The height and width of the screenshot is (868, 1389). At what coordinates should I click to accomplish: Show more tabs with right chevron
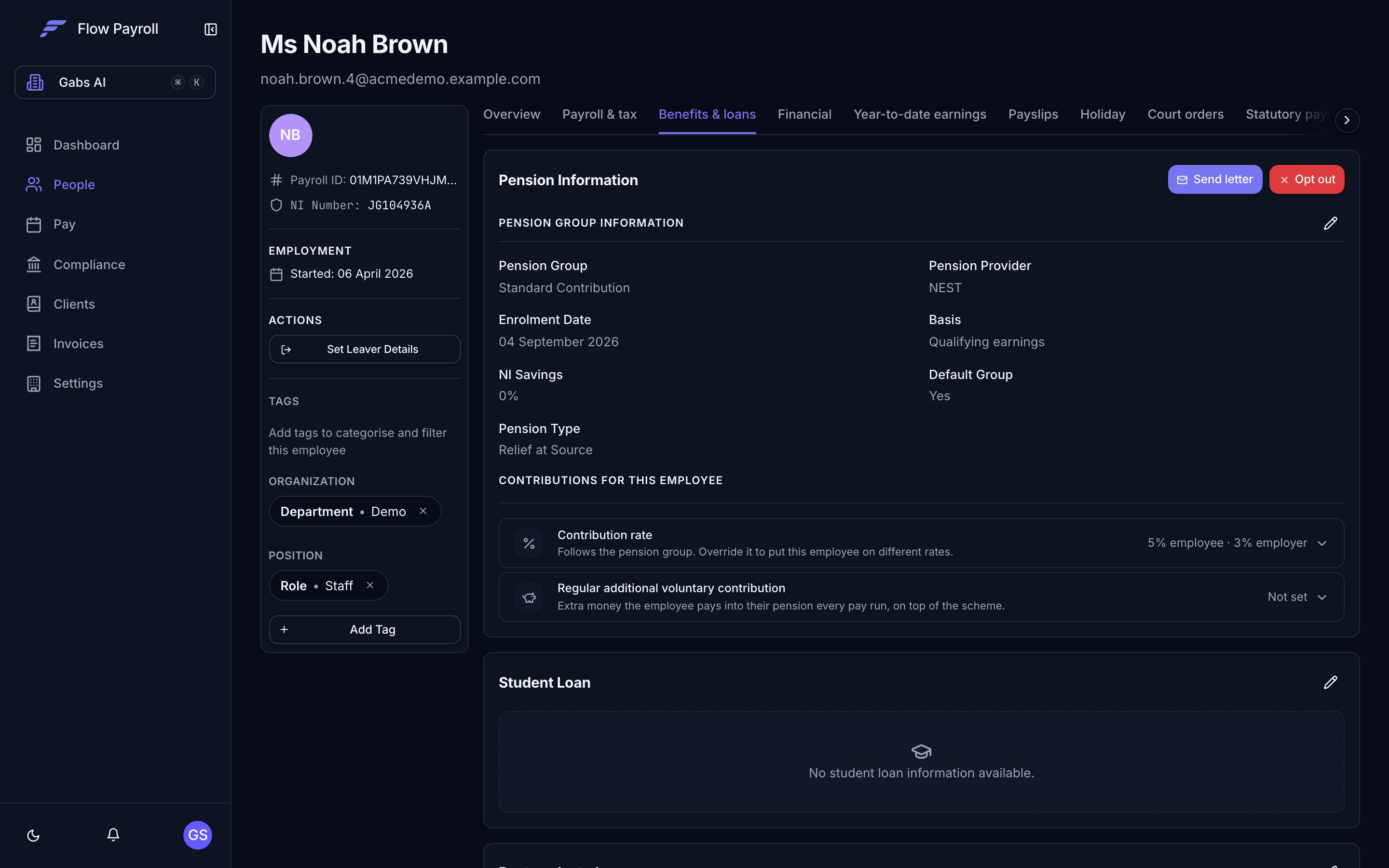(1347, 121)
